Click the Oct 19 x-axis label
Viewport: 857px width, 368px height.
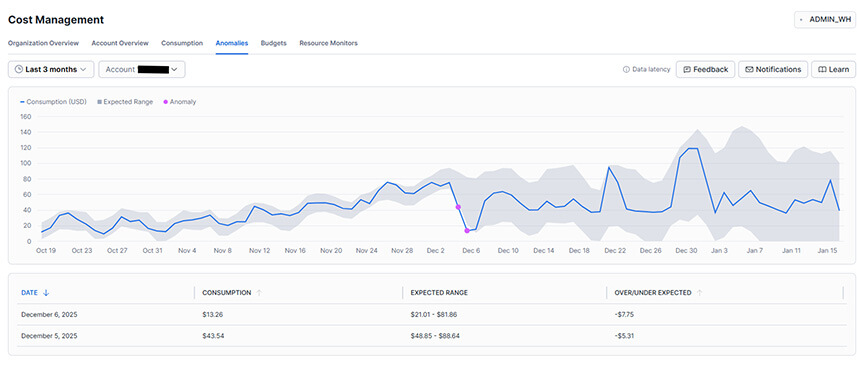click(x=46, y=250)
